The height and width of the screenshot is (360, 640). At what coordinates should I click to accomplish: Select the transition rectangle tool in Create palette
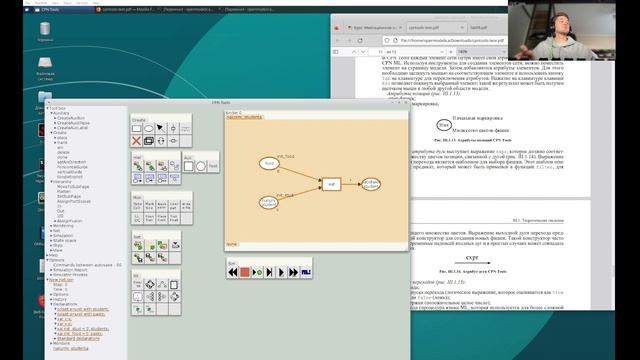click(136, 129)
